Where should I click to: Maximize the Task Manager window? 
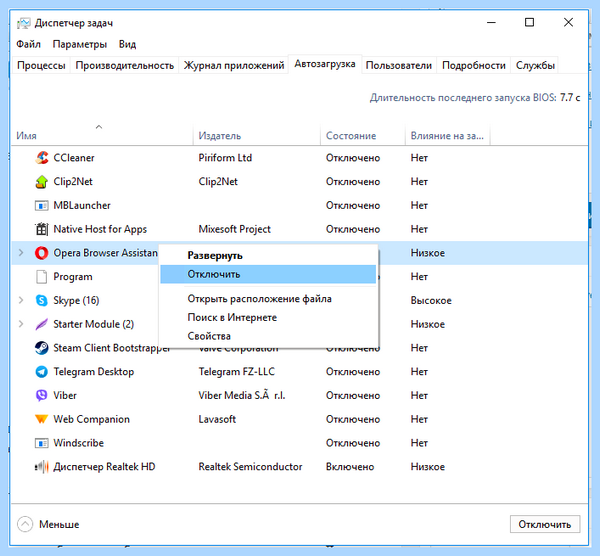pos(530,23)
